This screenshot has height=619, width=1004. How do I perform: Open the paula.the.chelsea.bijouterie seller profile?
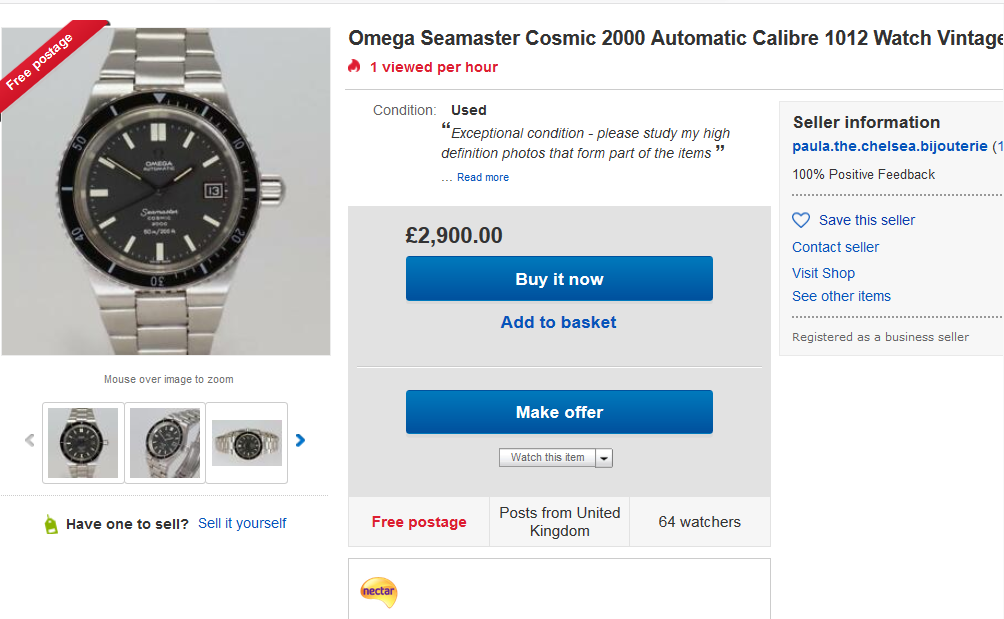889,146
